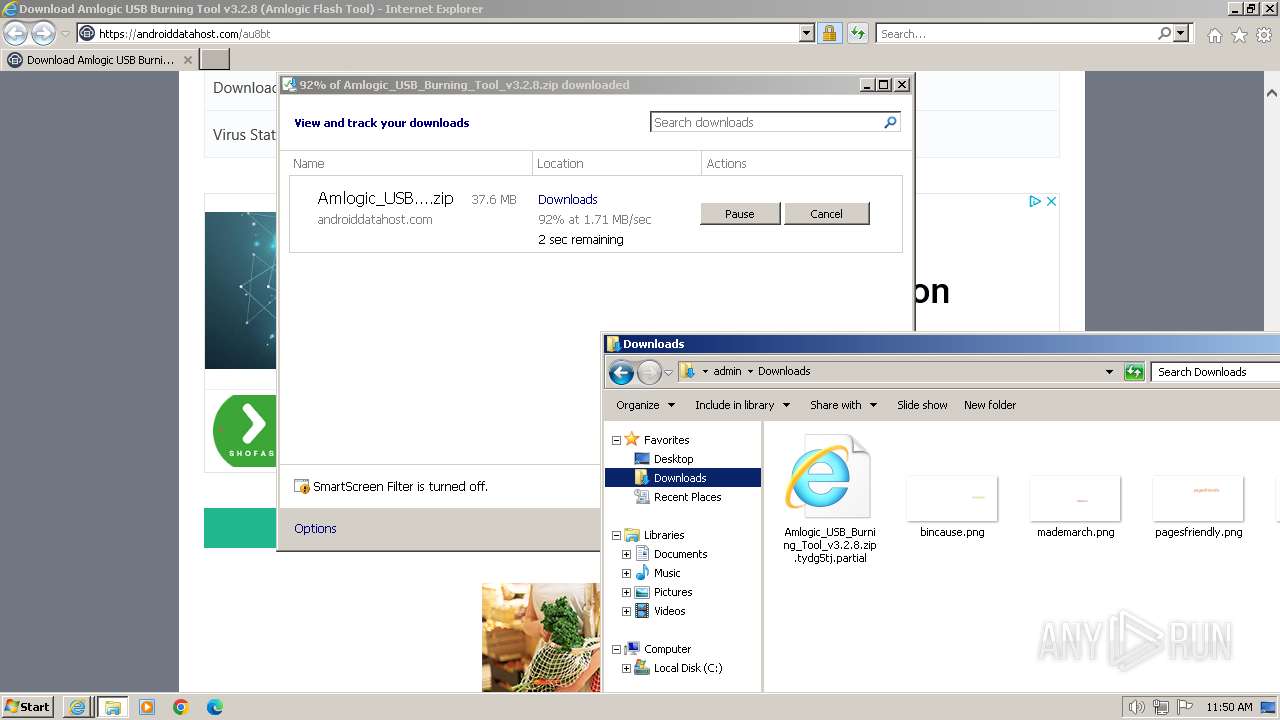The height and width of the screenshot is (720, 1280).
Task: Open the Share with dropdown
Action: [x=843, y=405]
